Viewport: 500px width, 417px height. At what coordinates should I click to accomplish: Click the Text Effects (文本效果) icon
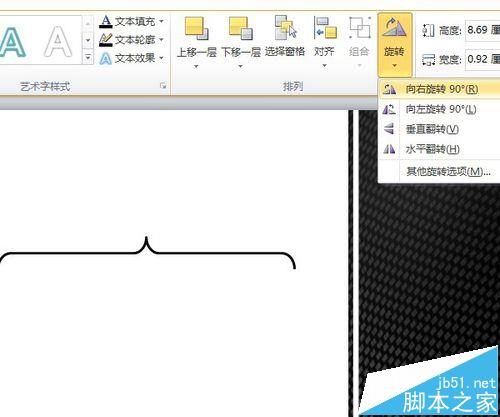[106, 59]
